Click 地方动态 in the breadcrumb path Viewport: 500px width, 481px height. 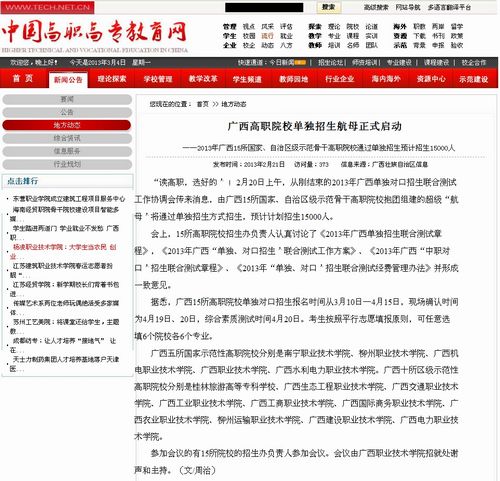pyautogui.click(x=234, y=104)
